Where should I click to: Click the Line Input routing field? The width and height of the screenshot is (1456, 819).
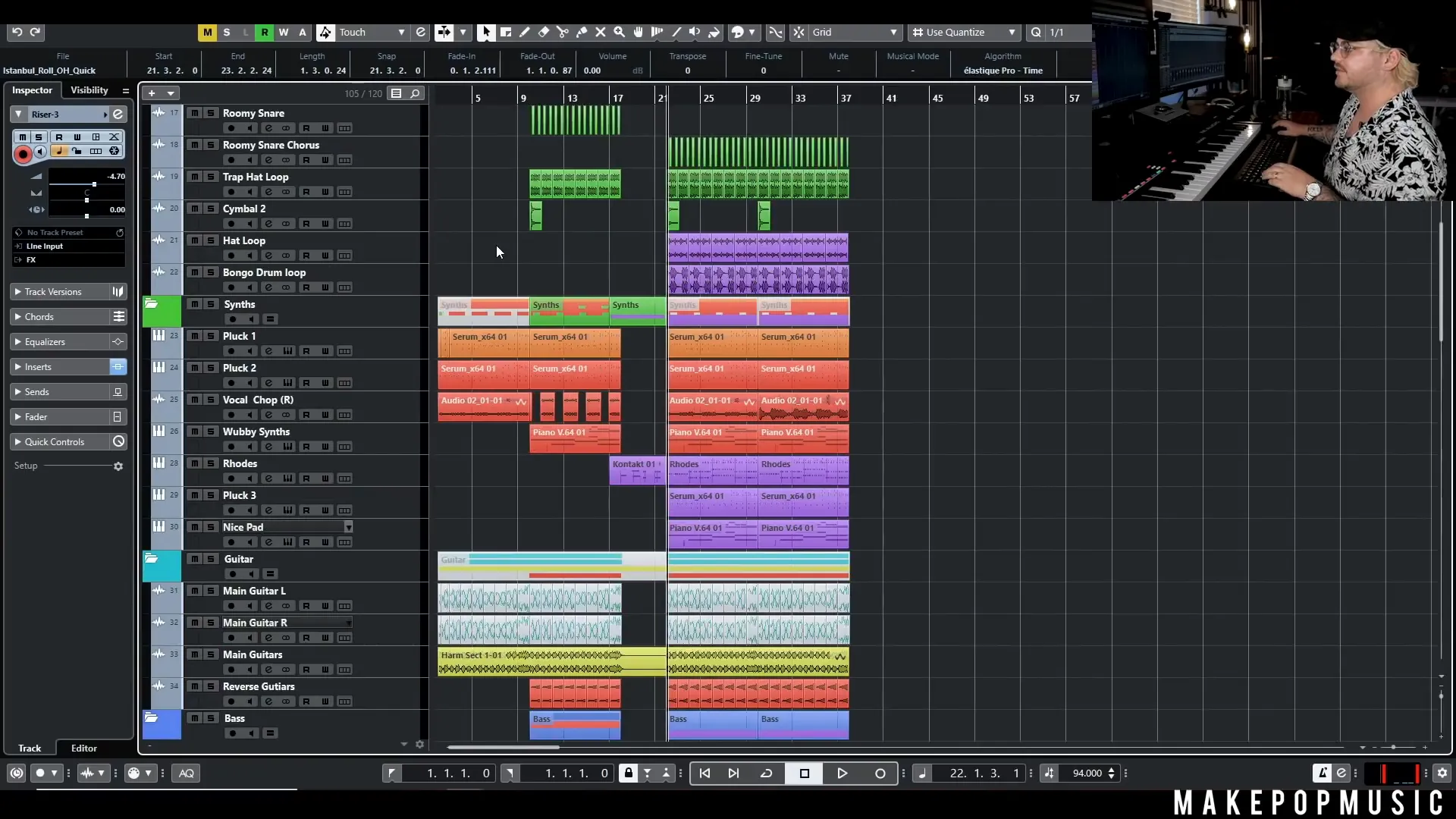coord(68,246)
